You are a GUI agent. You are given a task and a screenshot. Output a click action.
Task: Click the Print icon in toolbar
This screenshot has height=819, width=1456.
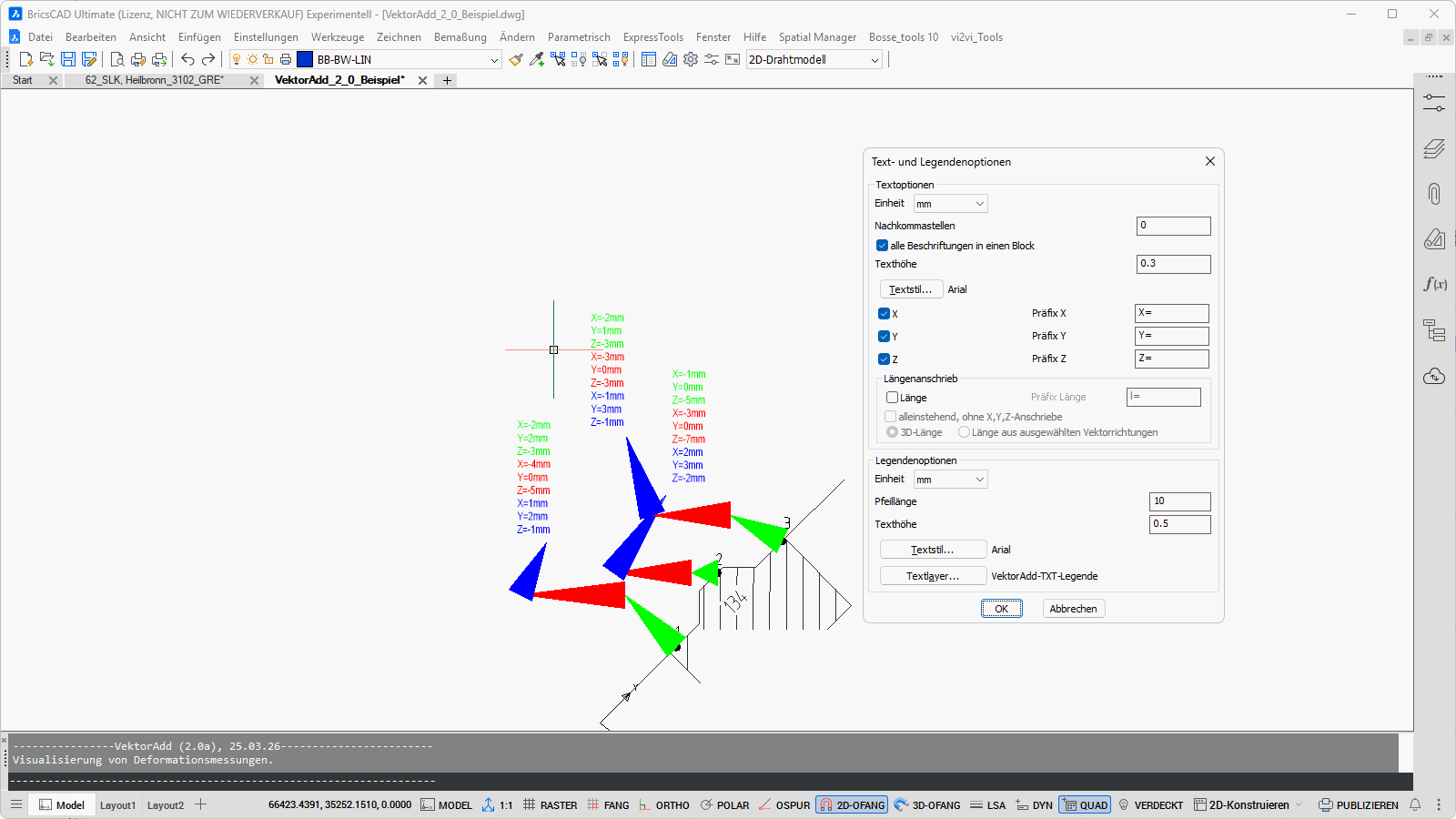click(137, 59)
